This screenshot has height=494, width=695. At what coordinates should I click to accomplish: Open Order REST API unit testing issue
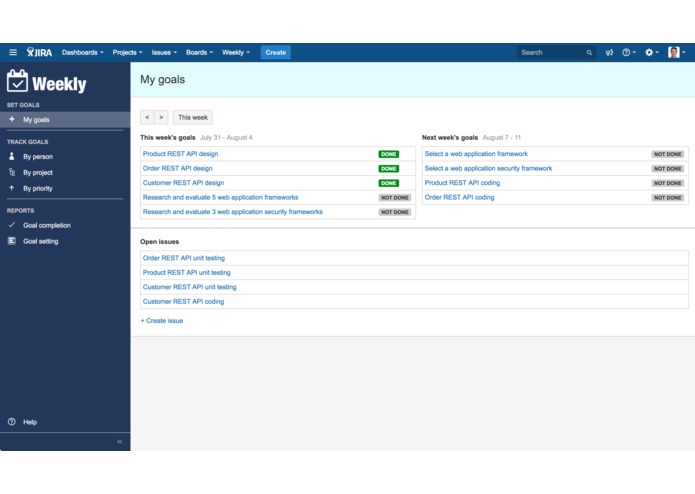point(184,258)
